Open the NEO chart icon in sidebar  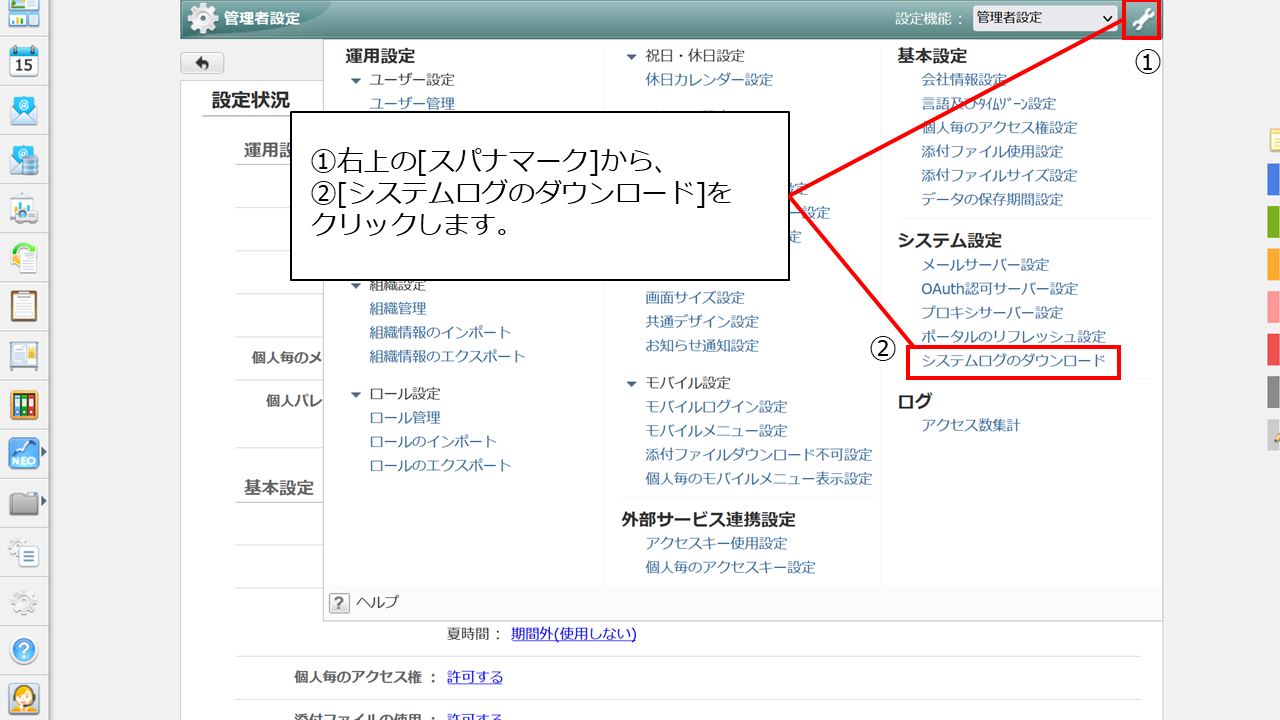click(24, 453)
